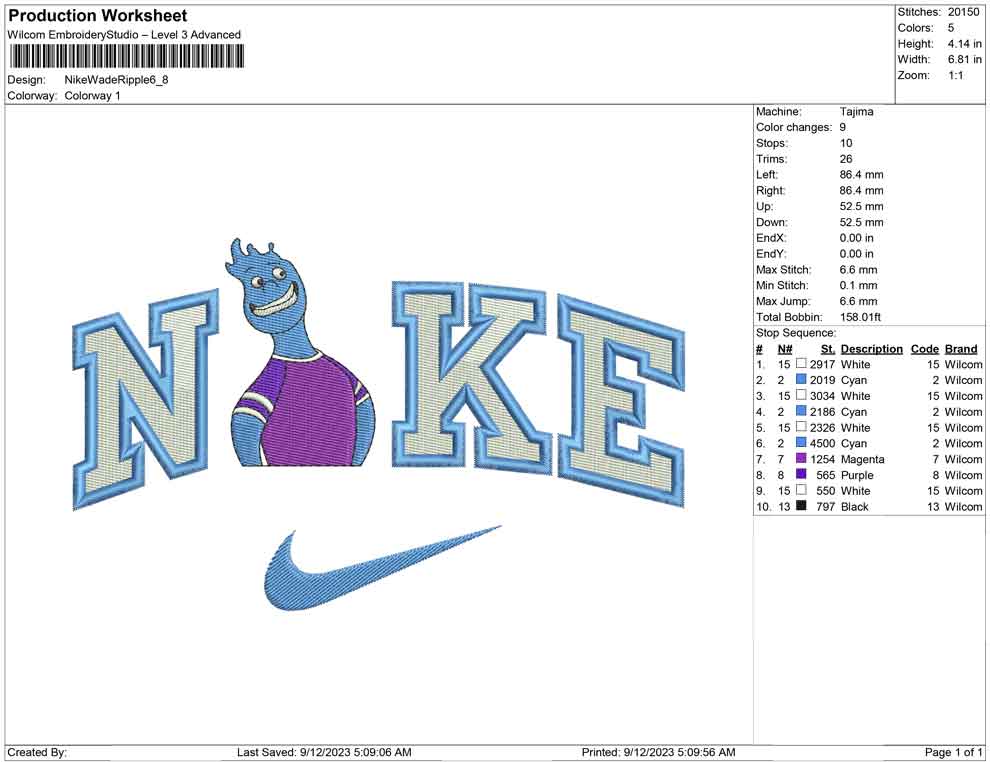Click the 'Purple' description in row 8
The height and width of the screenshot is (762, 990).
(x=857, y=475)
